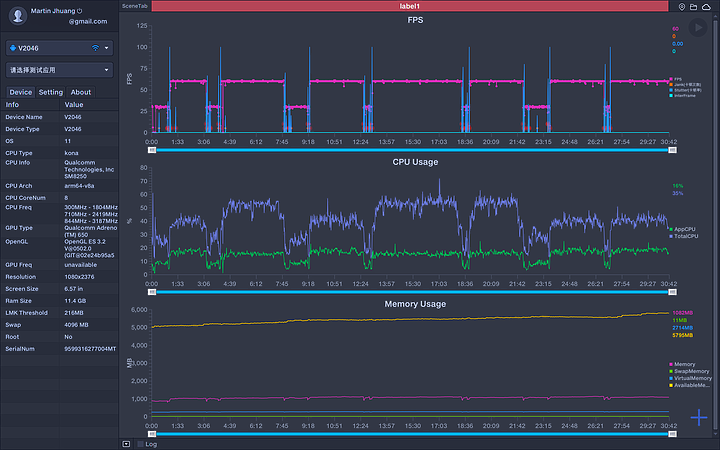This screenshot has height=450, width=720.
Task: Click the vertical scrollbar on the right
Action: [x=715, y=225]
